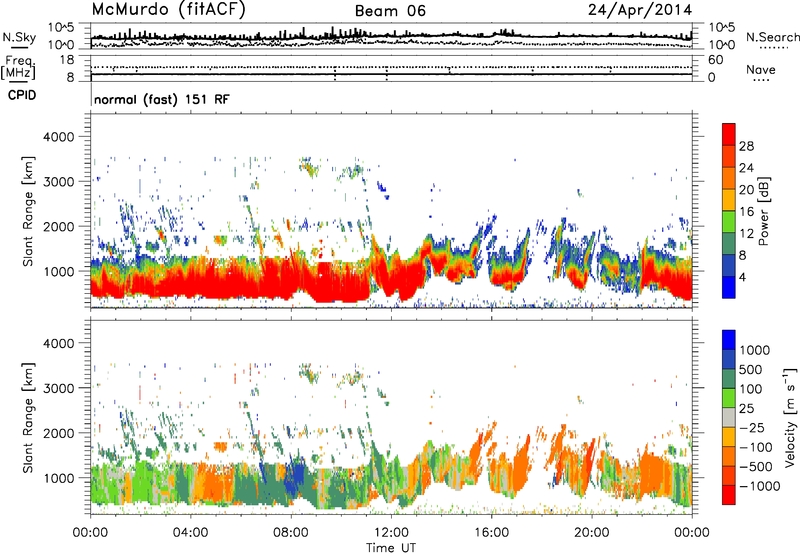Click the 60 tick on the Nave axis
The height and width of the screenshot is (554, 800).
[x=715, y=60]
